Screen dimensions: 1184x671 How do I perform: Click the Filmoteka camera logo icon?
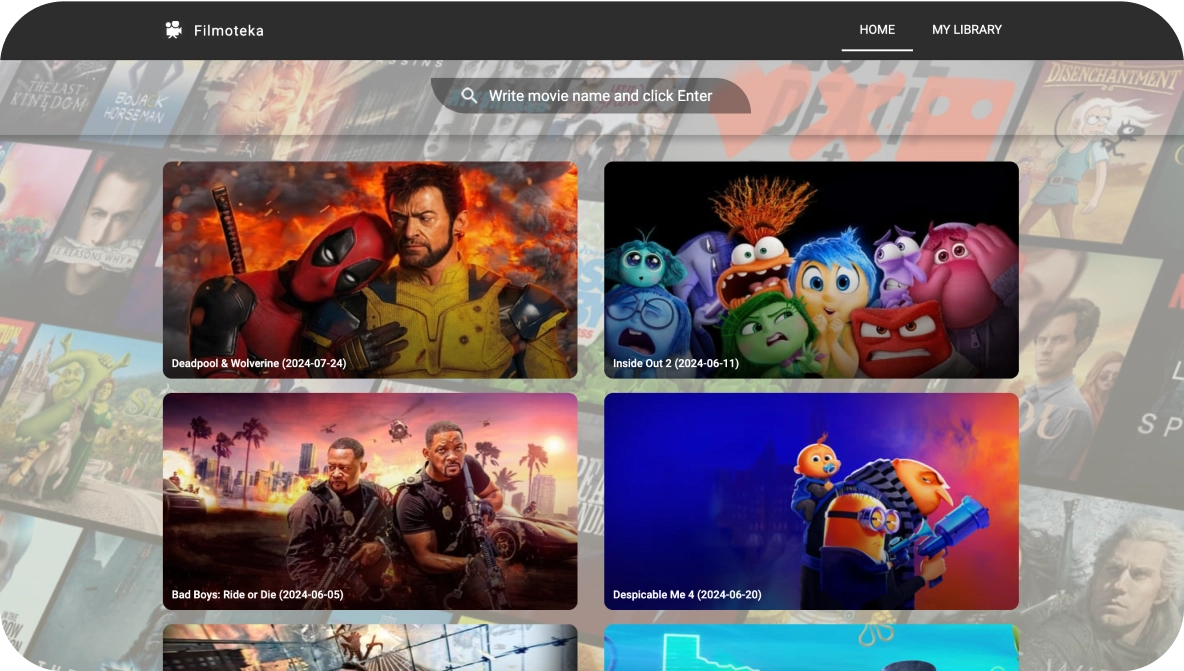coord(174,30)
